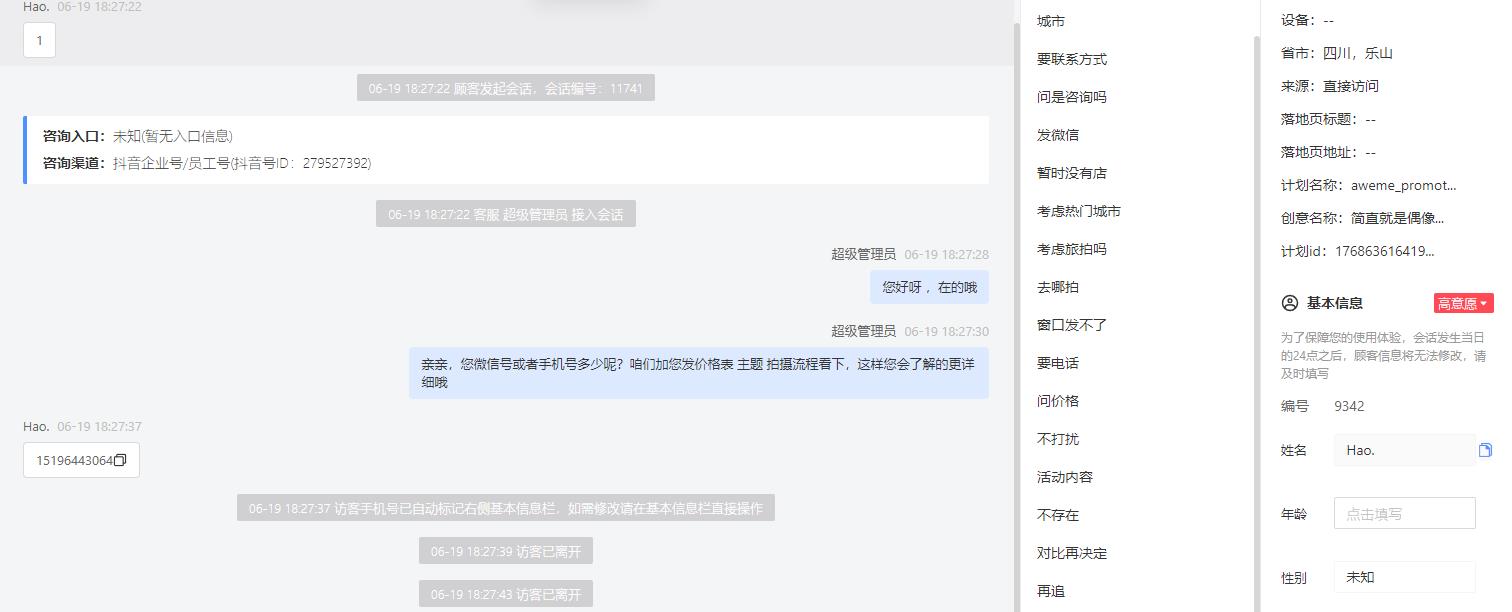Choose quick reply 问价格
The image size is (1512, 612).
1058,401
